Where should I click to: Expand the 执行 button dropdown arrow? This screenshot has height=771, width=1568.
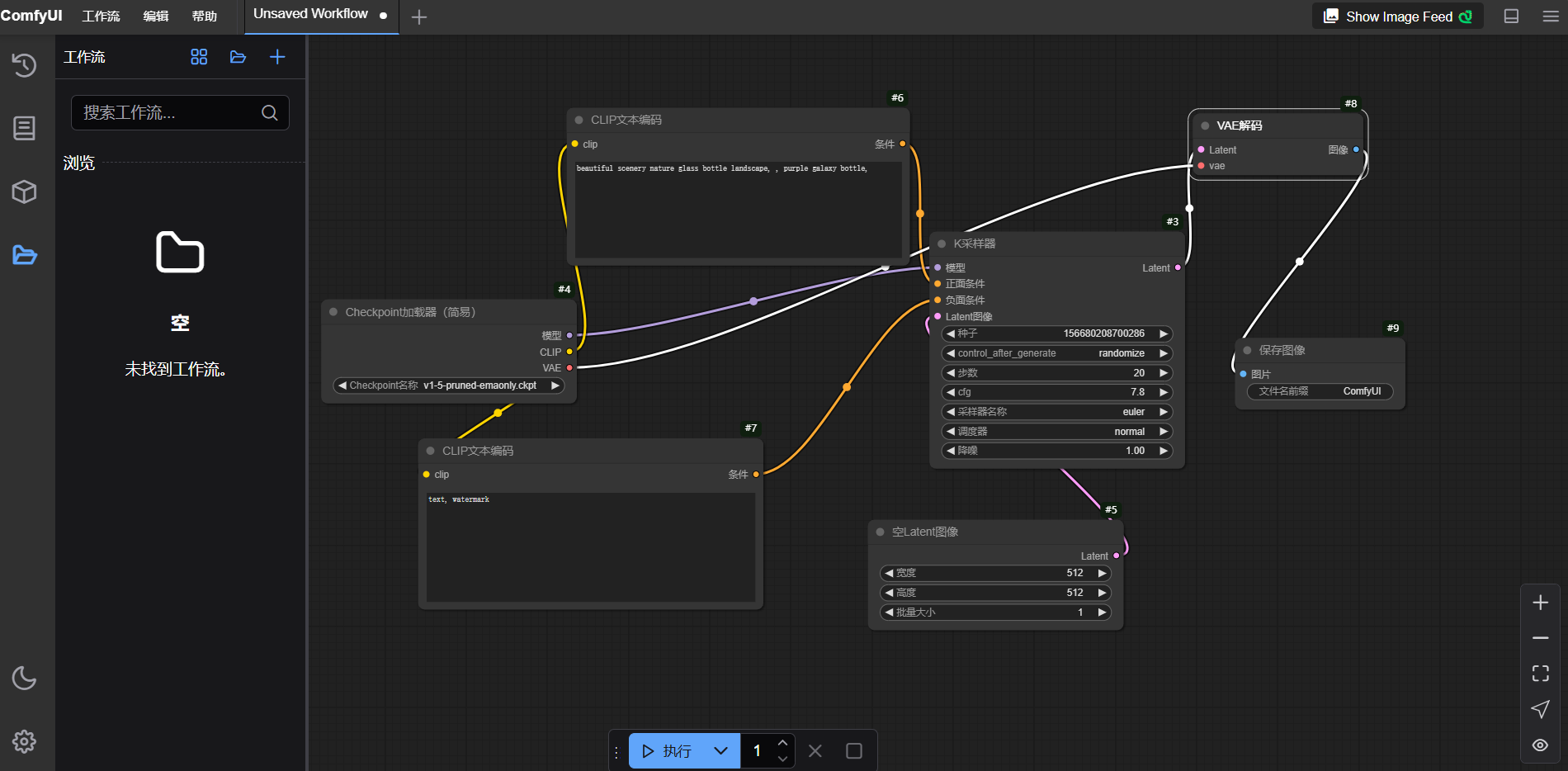(x=720, y=751)
